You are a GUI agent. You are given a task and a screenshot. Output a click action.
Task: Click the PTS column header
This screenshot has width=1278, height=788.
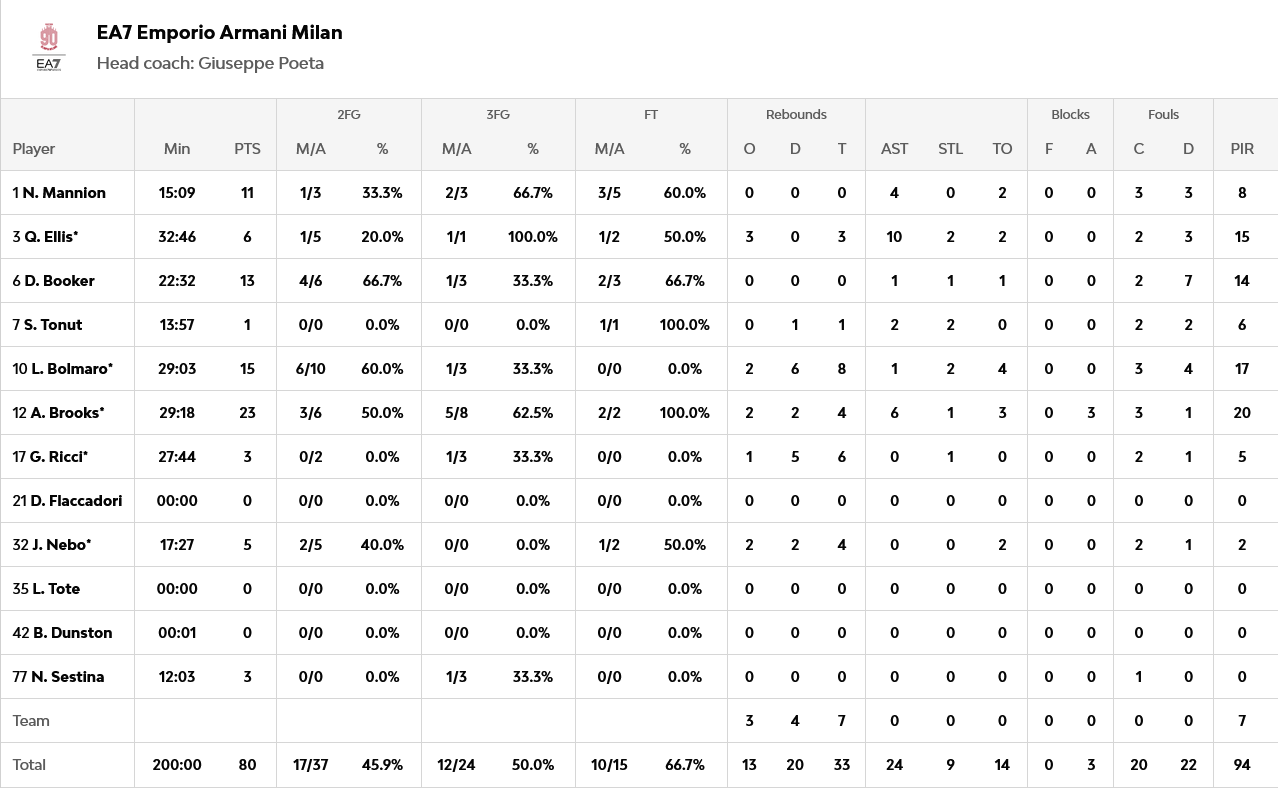tap(247, 149)
